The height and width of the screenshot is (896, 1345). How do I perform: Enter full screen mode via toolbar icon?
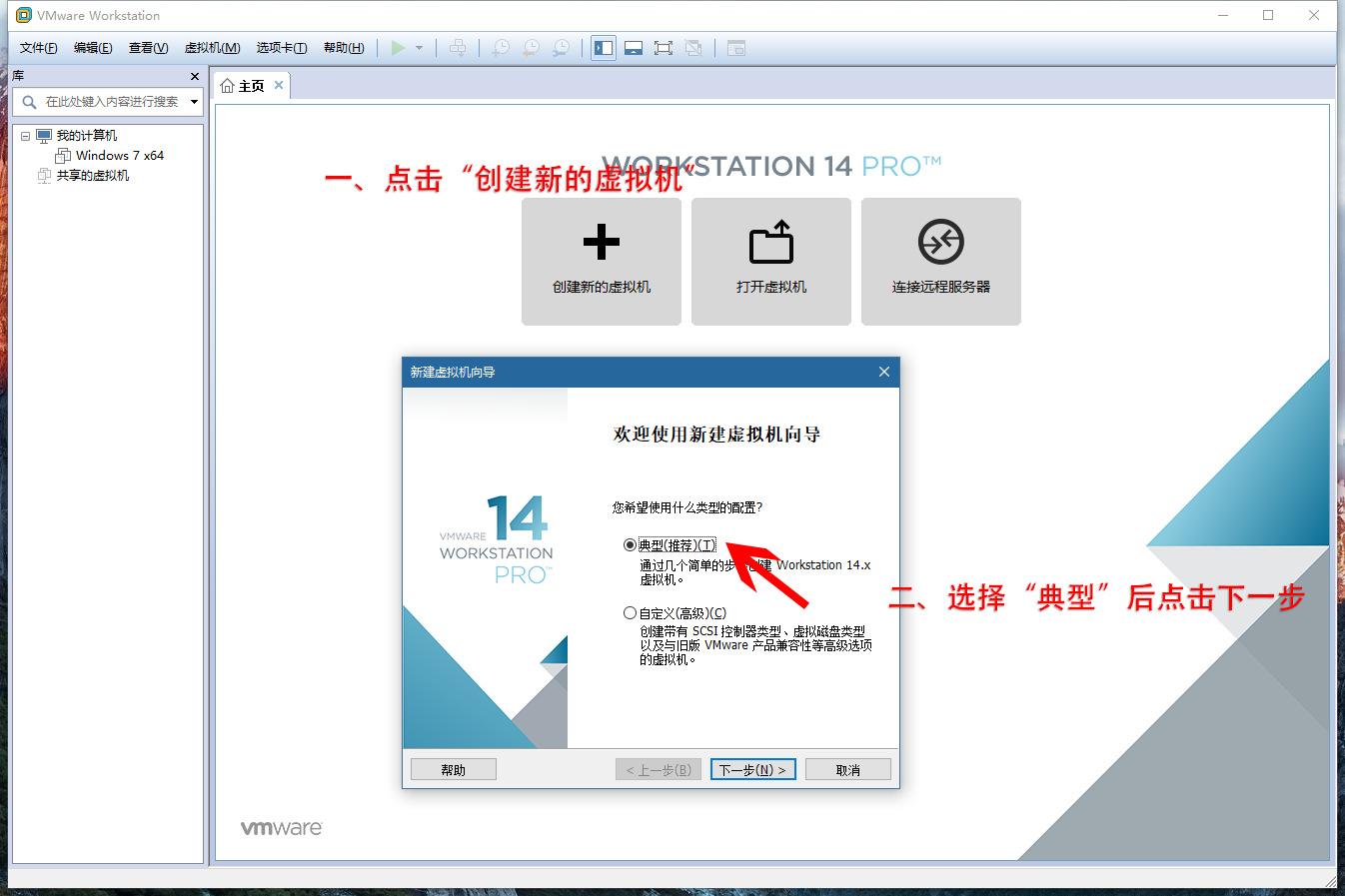pos(664,48)
